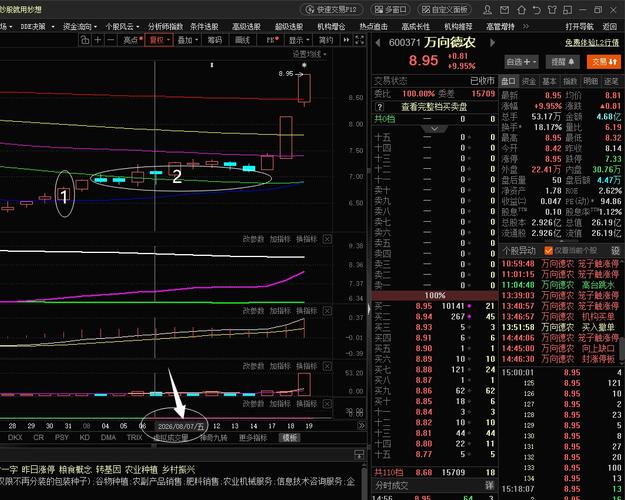Switch to the 资金 tab
Screen dimensions: 625x500
coord(529,81)
